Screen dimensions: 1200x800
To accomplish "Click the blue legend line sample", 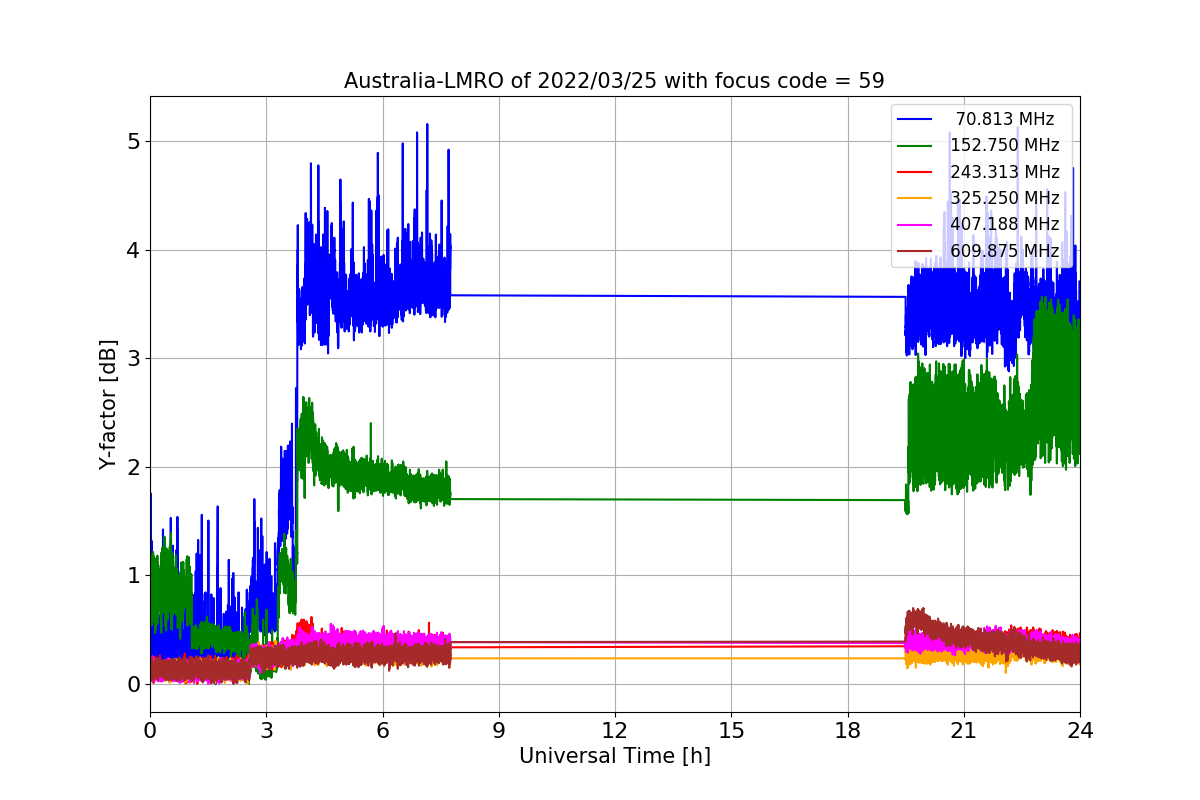I will pyautogui.click(x=915, y=119).
